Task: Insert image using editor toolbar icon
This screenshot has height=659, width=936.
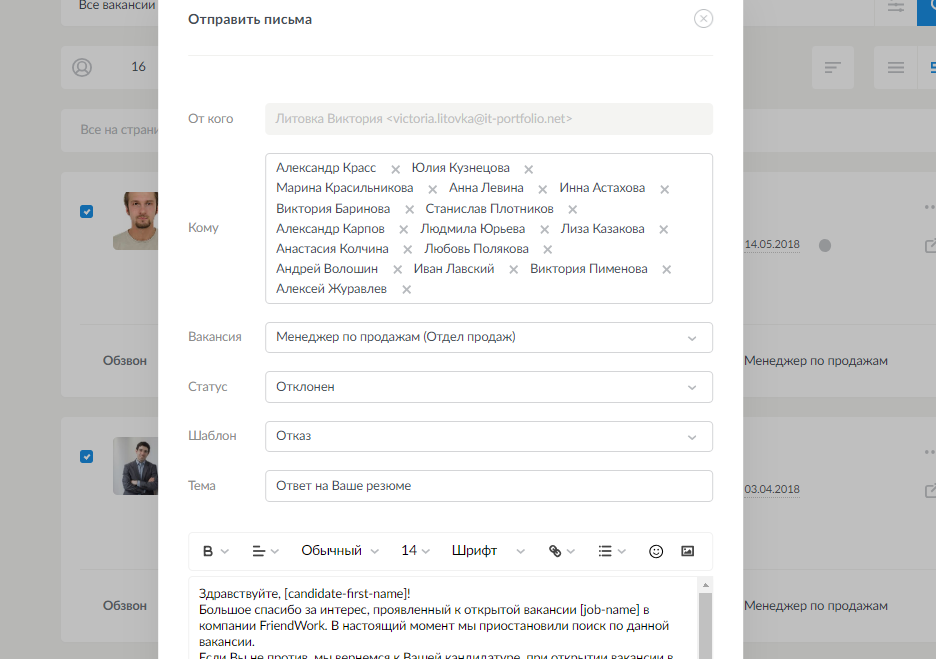Action: (687, 551)
